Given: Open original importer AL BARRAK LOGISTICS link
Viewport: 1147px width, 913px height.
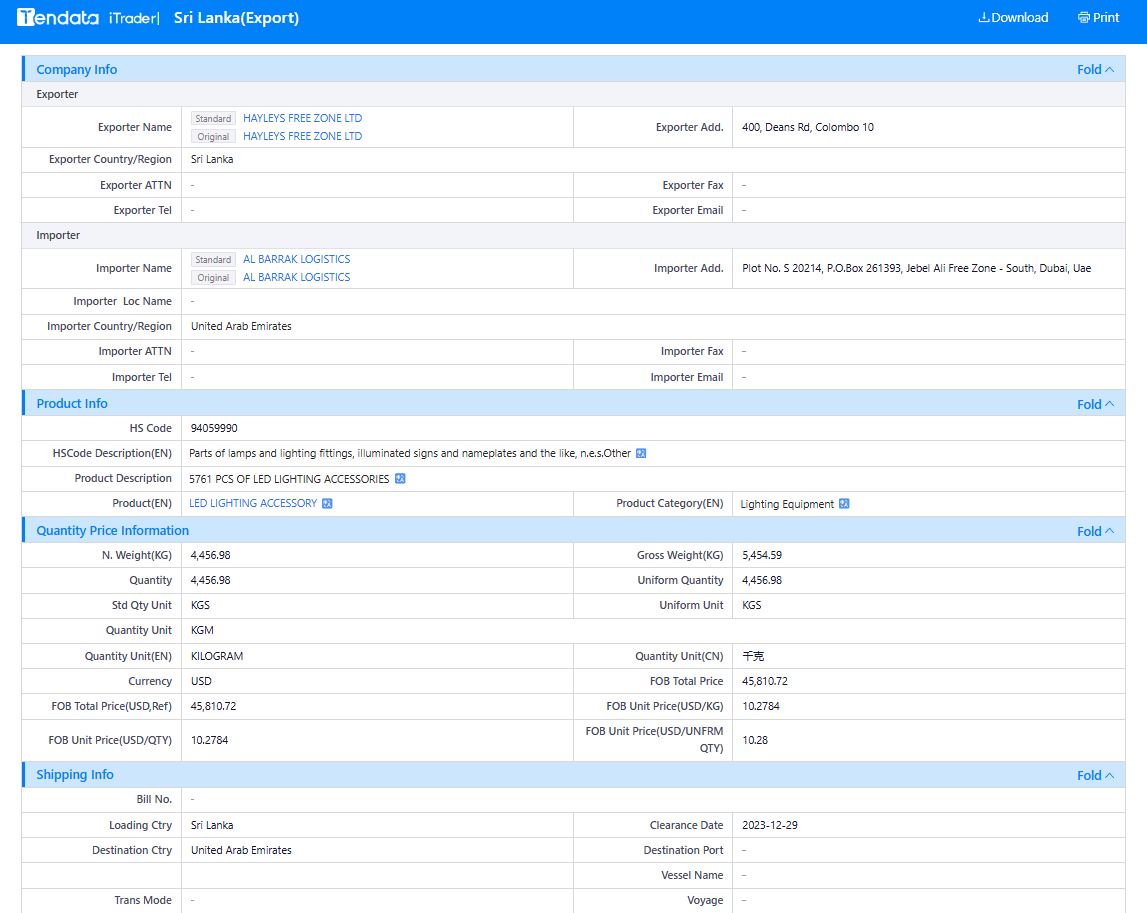Looking at the screenshot, I should [x=296, y=277].
